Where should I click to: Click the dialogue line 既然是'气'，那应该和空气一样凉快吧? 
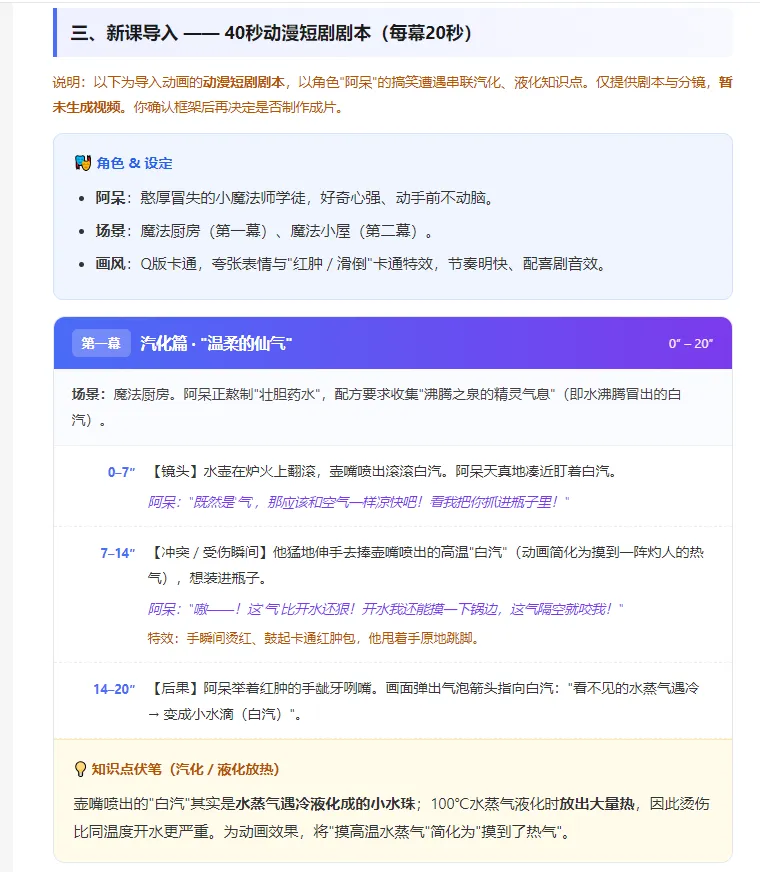click(x=359, y=502)
